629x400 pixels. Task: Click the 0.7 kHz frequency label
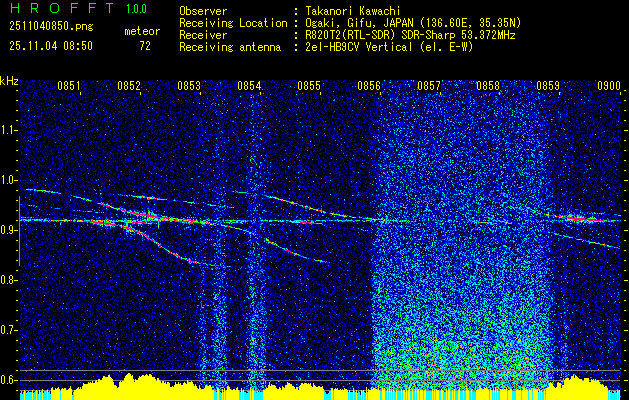point(9,330)
